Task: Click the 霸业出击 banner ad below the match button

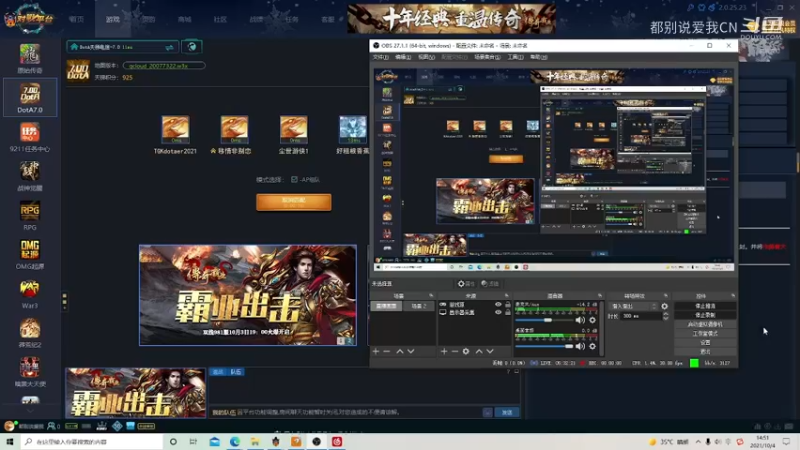Action: point(248,295)
